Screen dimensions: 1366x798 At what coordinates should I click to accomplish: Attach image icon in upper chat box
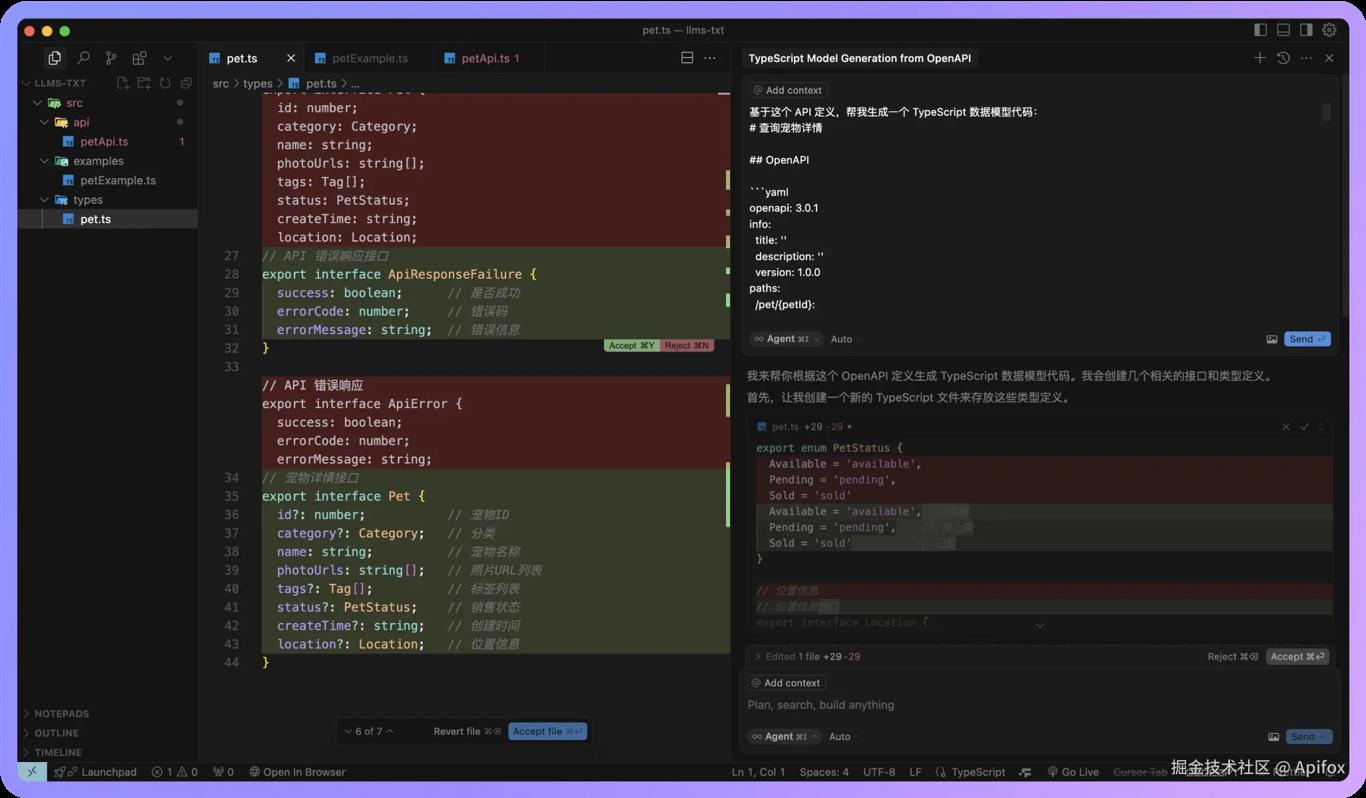pyautogui.click(x=1272, y=339)
